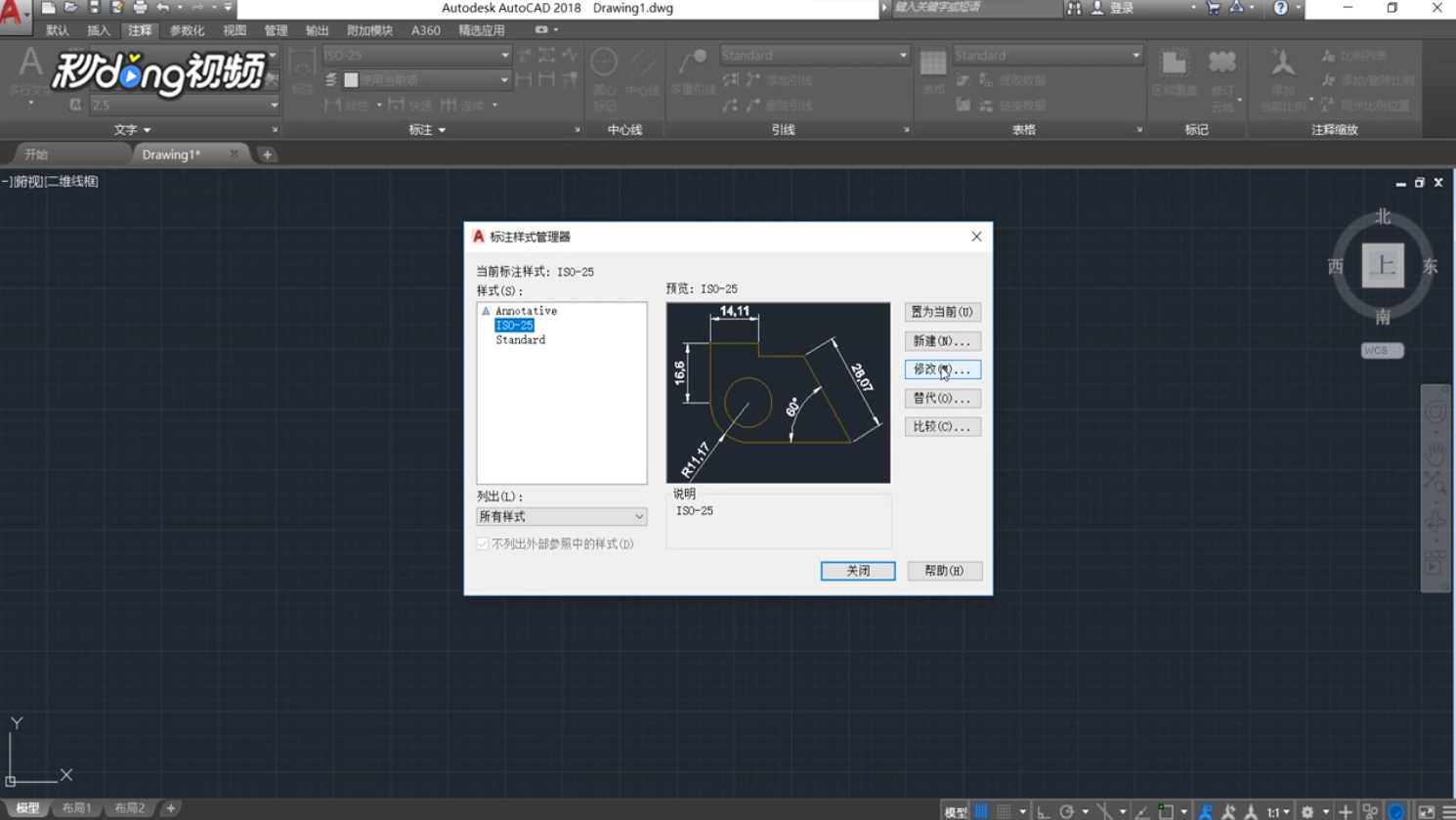This screenshot has width=1456, height=820.
Task: Open the 管理 ribbon tab
Action: pyautogui.click(x=277, y=30)
